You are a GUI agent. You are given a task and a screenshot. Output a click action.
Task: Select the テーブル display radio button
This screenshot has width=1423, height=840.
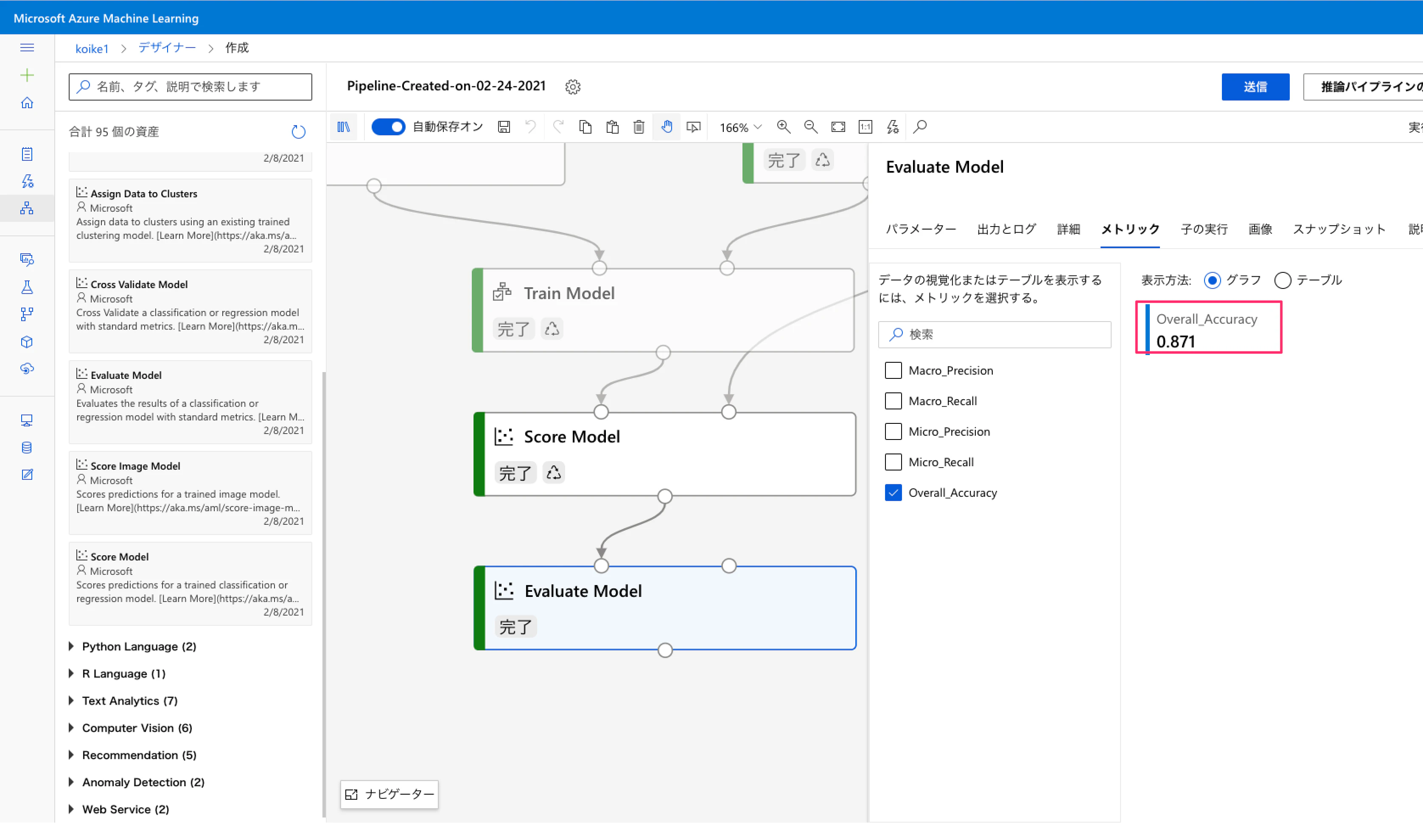(x=1282, y=280)
